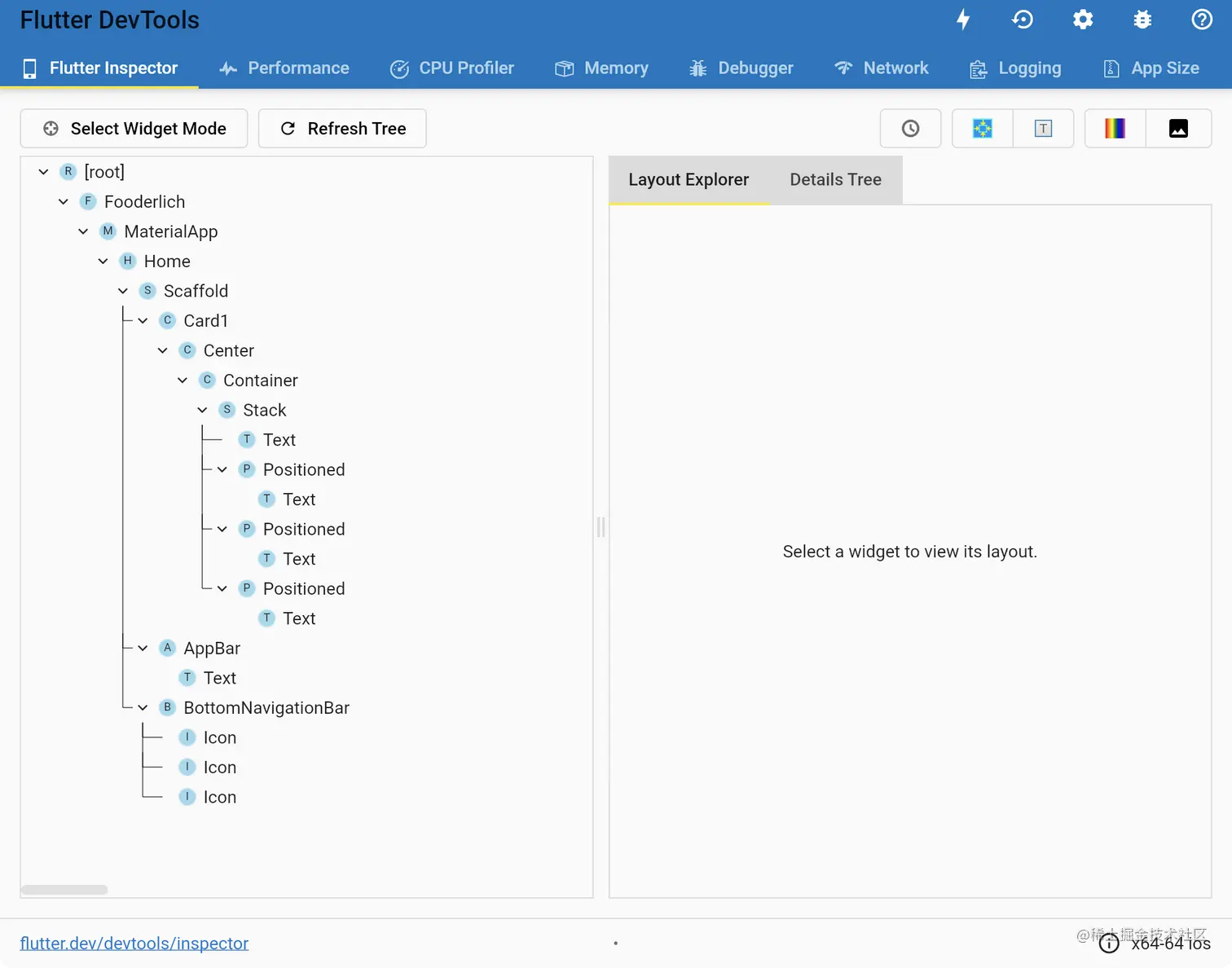Click the F icon beside Fooderlich

pos(88,201)
